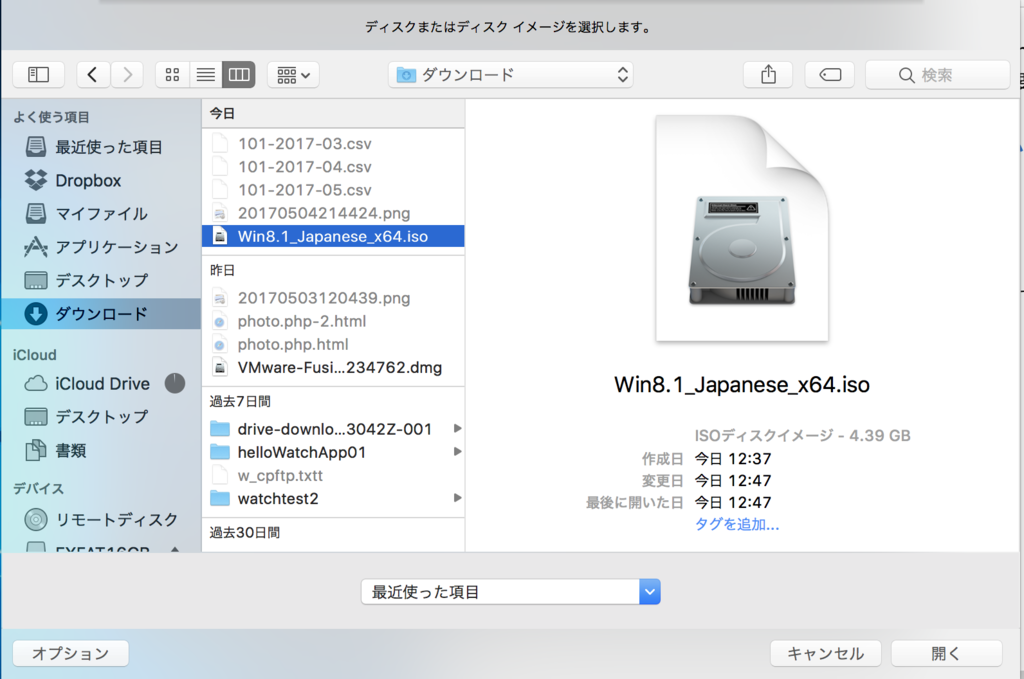Open 書類 in the sidebar
1024x679 pixels.
tap(101, 450)
